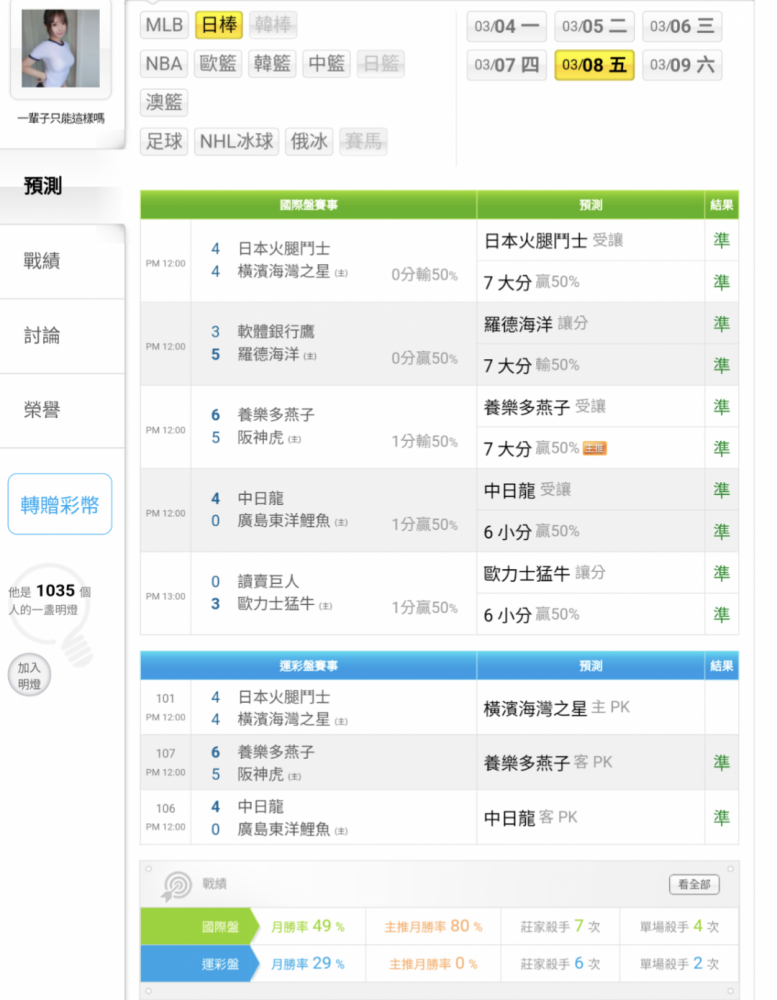Open the 討論 sidebar section
The height and width of the screenshot is (1000, 777).
pyautogui.click(x=62, y=335)
